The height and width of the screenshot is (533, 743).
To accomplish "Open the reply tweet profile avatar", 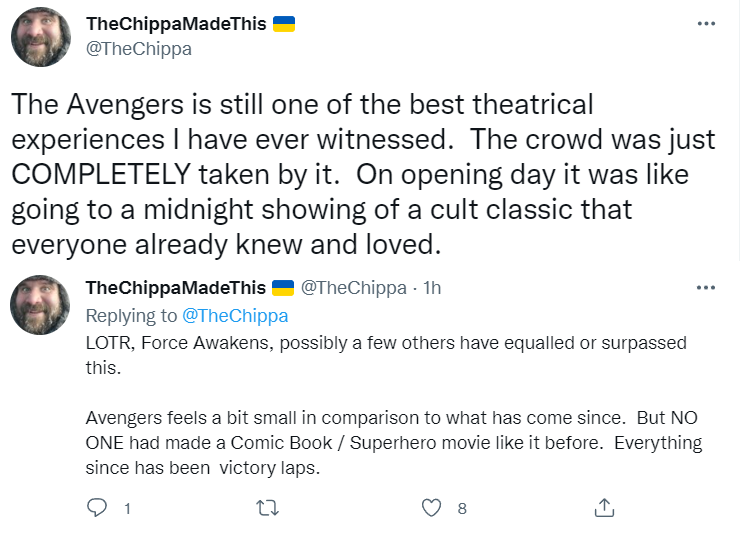I will coord(40,305).
